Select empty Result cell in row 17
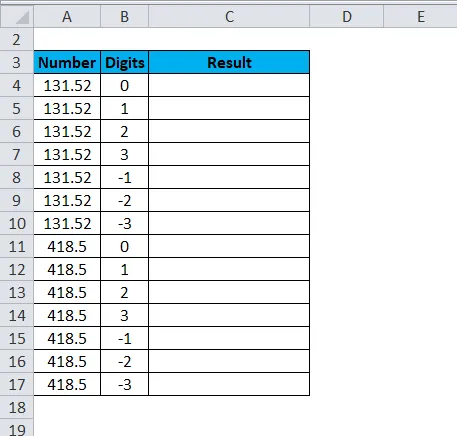The image size is (457, 436). click(x=229, y=384)
